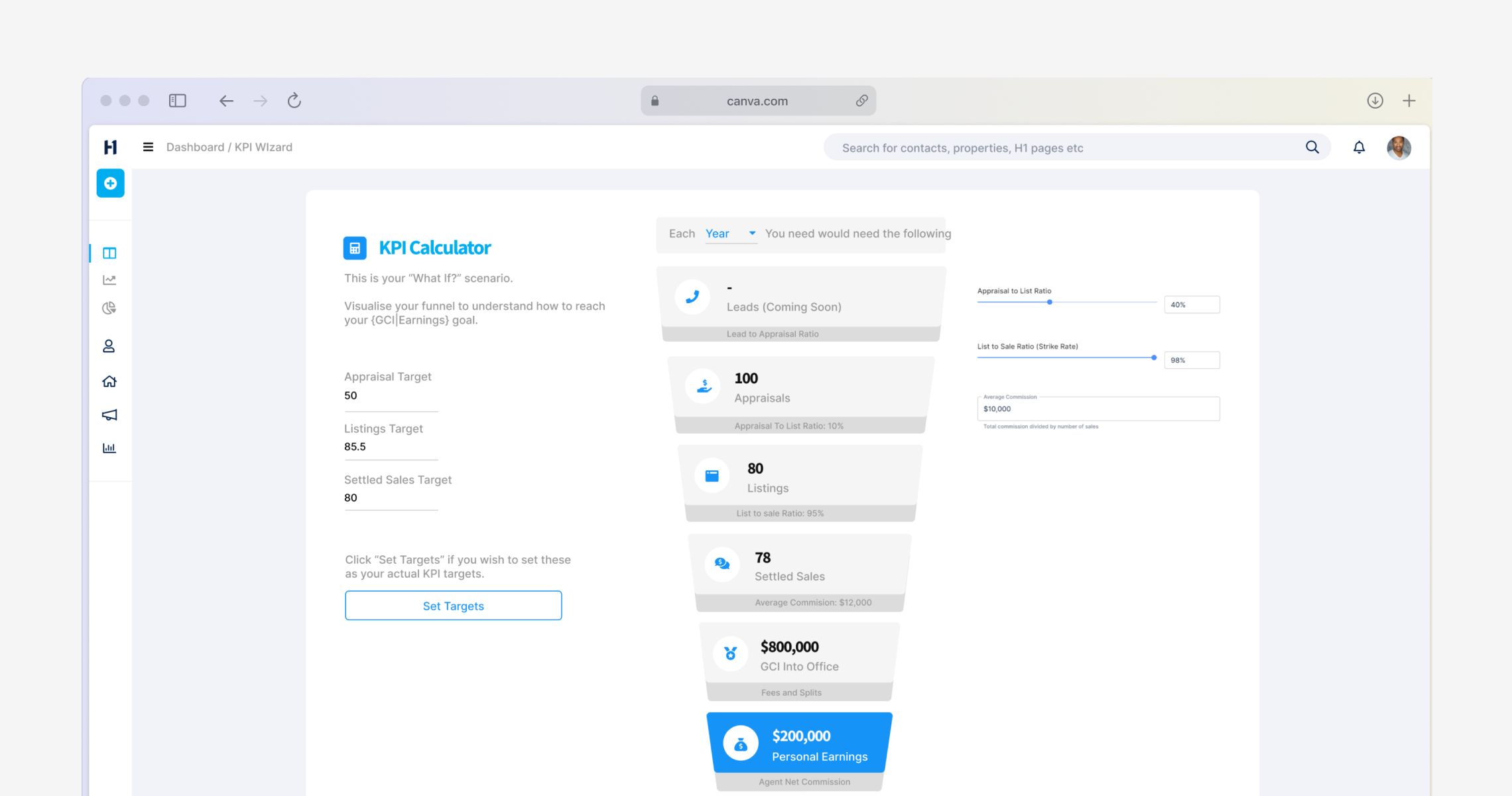
Task: Go back in the browser
Action: (x=226, y=101)
